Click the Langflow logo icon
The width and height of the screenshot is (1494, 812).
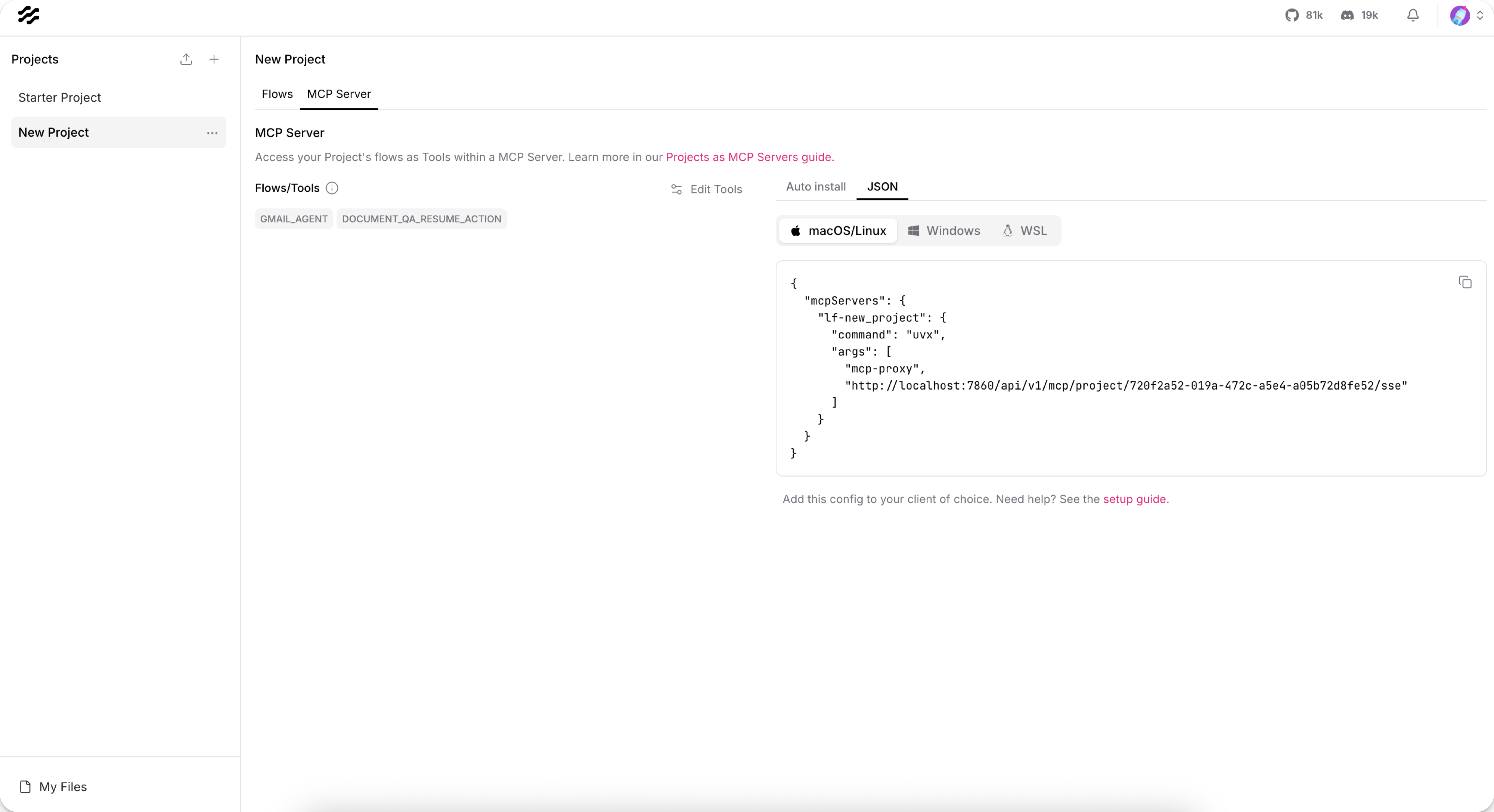pos(28,15)
